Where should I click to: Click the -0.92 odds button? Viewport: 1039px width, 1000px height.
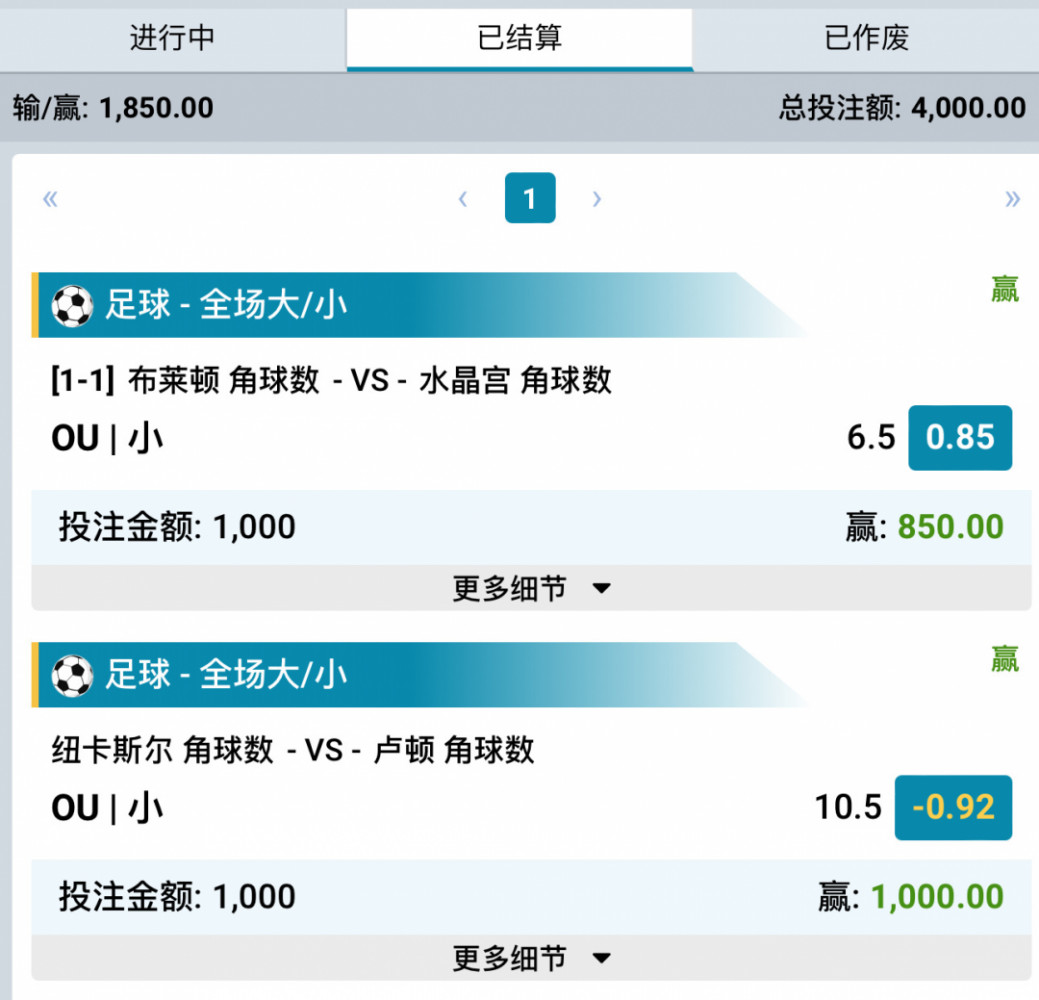point(953,808)
